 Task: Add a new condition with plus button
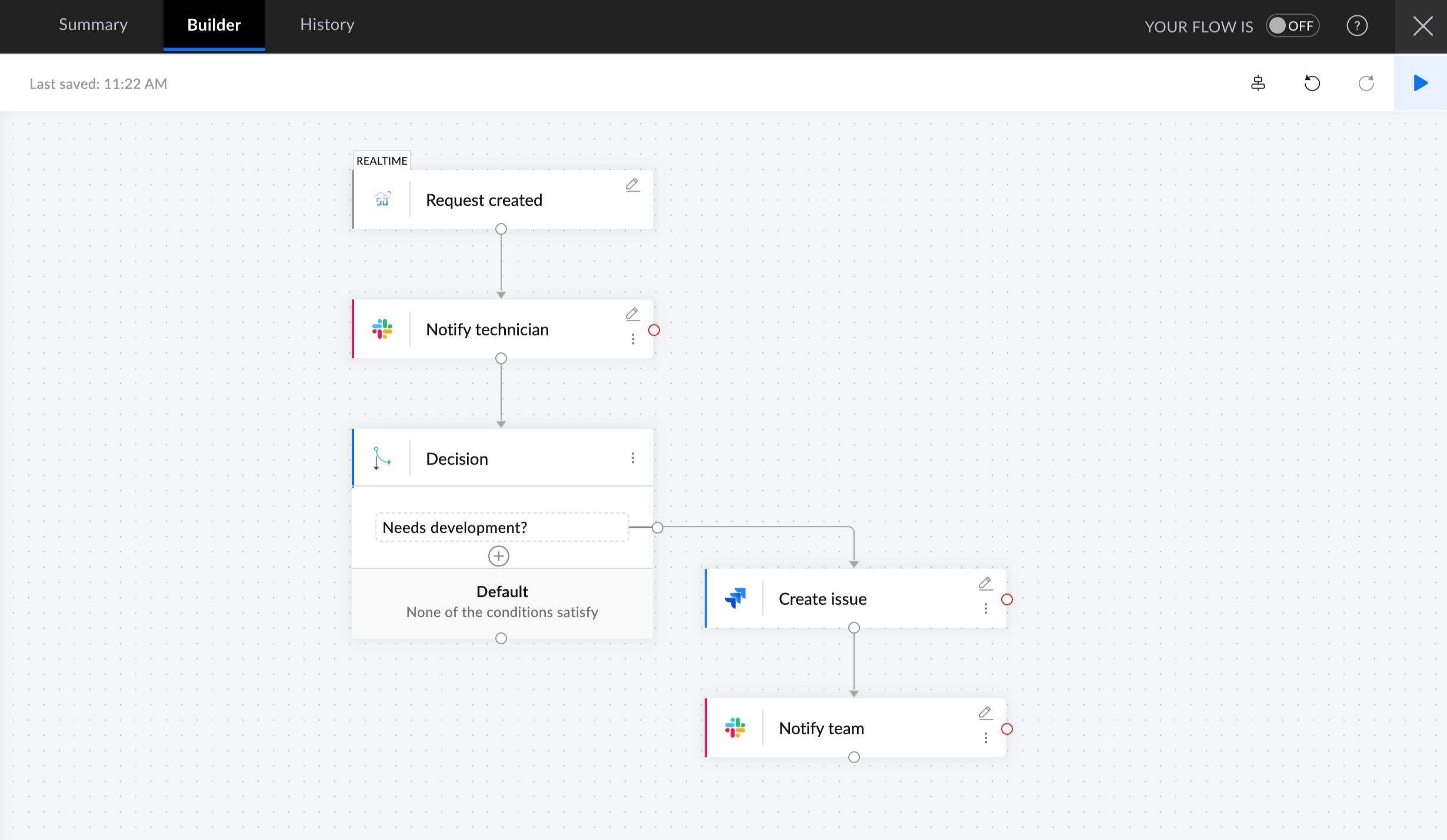click(499, 556)
